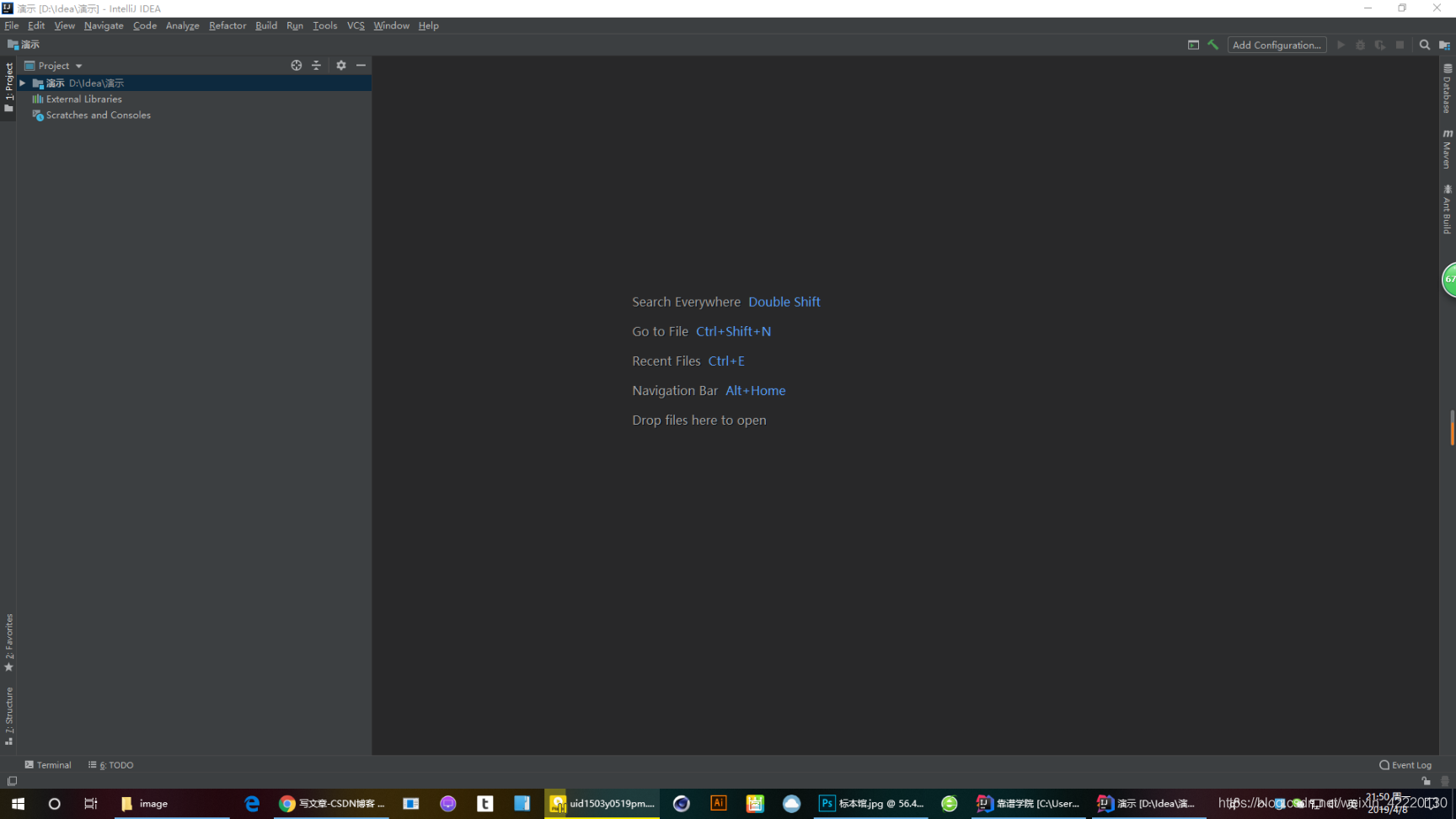Open the Analyze menu
The height and width of the screenshot is (819, 1456).
182,25
